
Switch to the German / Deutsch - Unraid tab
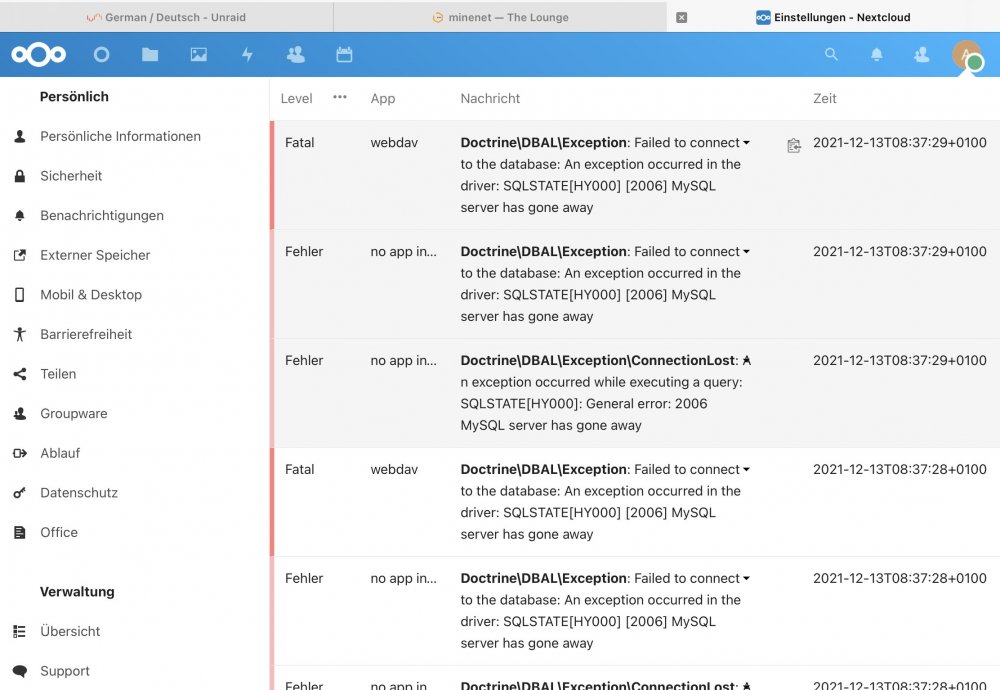(166, 17)
